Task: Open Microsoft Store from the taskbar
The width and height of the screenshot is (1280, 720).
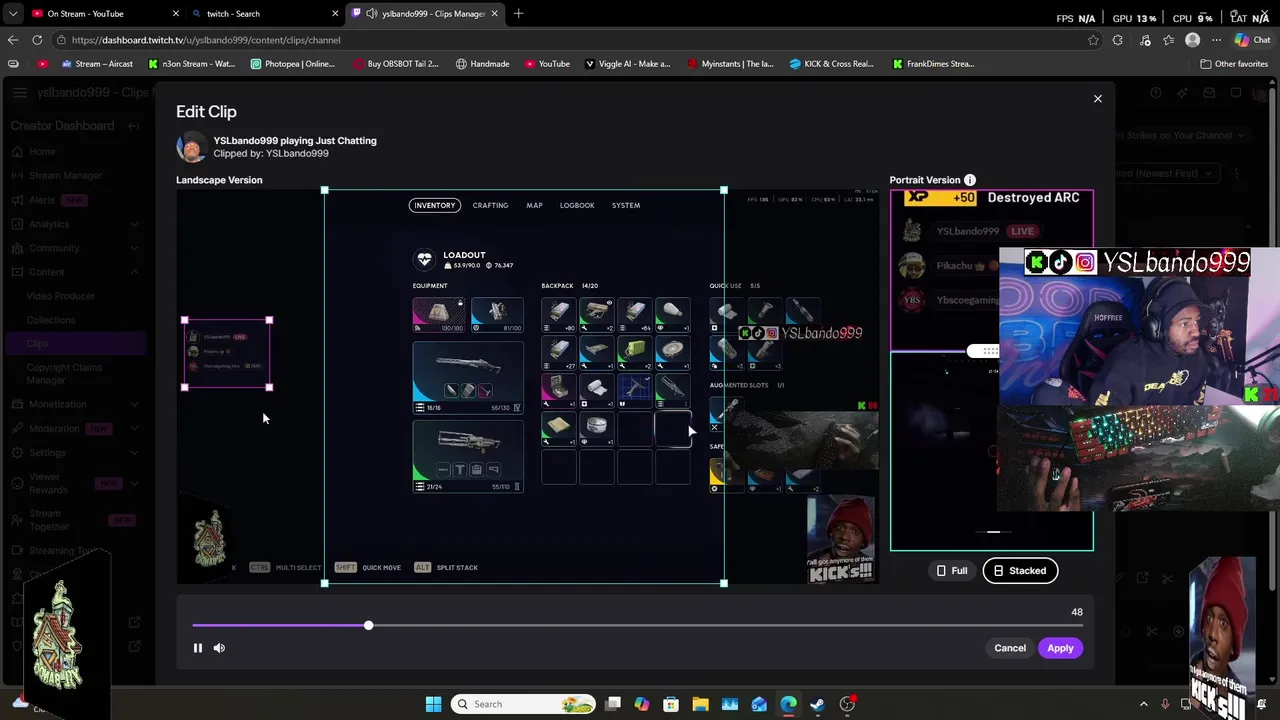Action: point(671,704)
